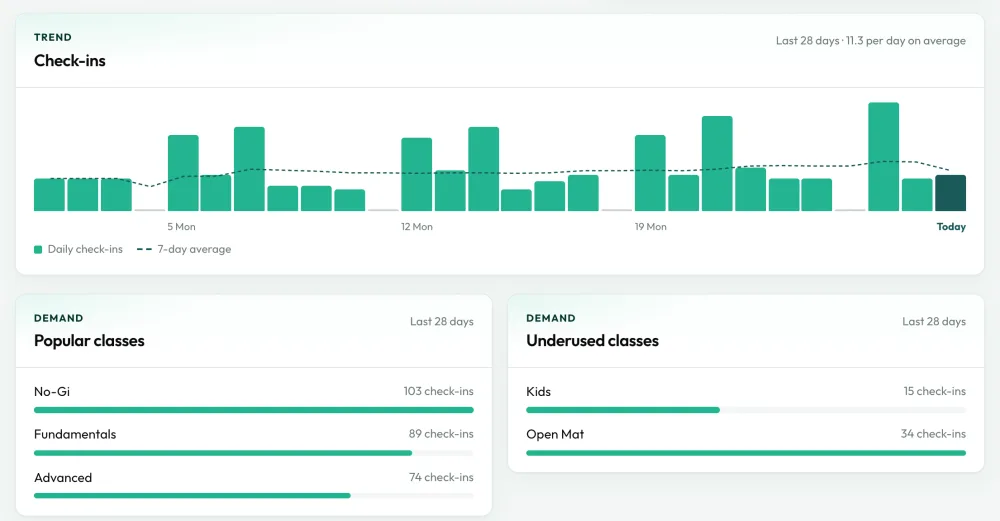Click the bar above the 12 Mon label
1000x521 pixels.
416,174
